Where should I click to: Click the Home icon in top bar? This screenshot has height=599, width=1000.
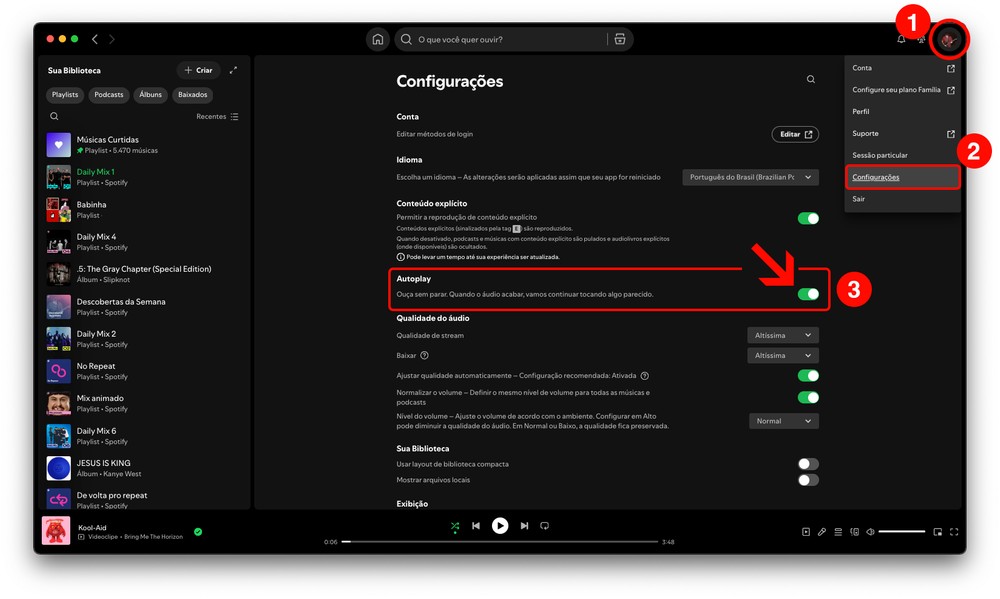[x=378, y=40]
